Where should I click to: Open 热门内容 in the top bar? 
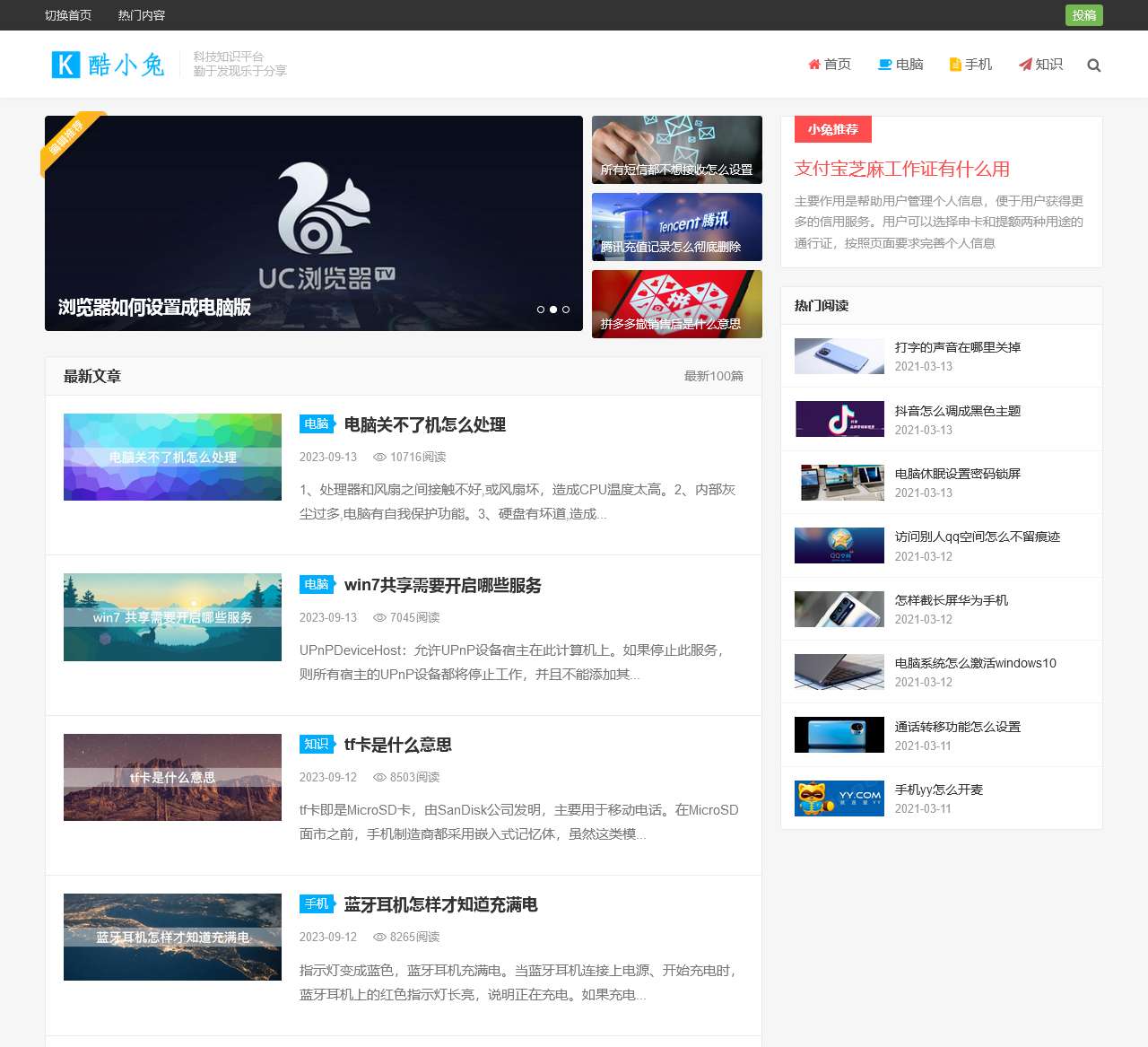pyautogui.click(x=142, y=15)
